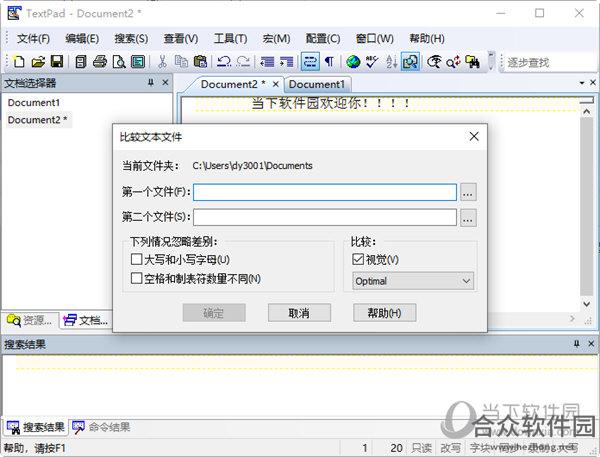
Task: Create a new document with toolbar icon
Action: coord(19,62)
